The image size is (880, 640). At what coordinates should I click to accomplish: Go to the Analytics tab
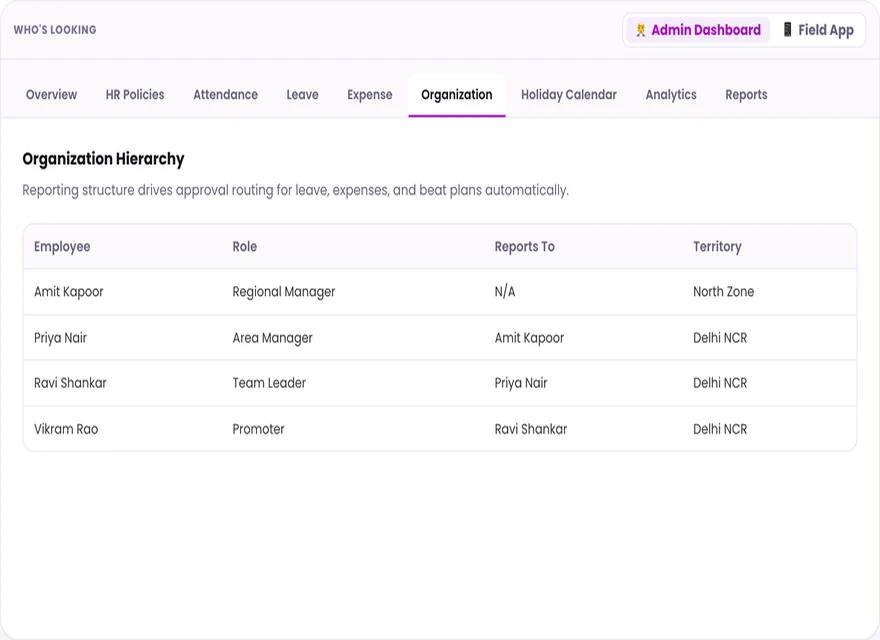pyautogui.click(x=671, y=95)
